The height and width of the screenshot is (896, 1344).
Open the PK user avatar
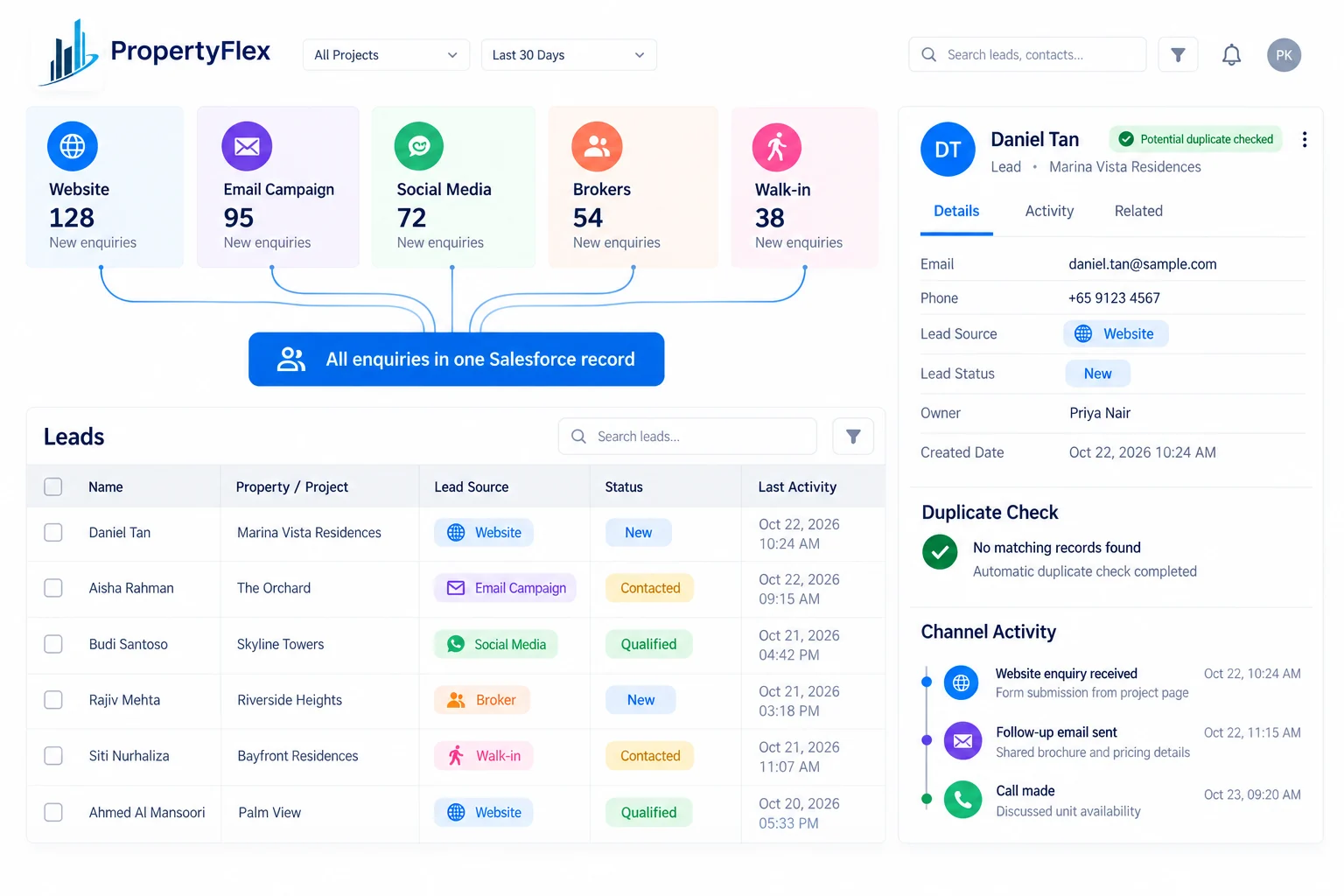tap(1284, 55)
